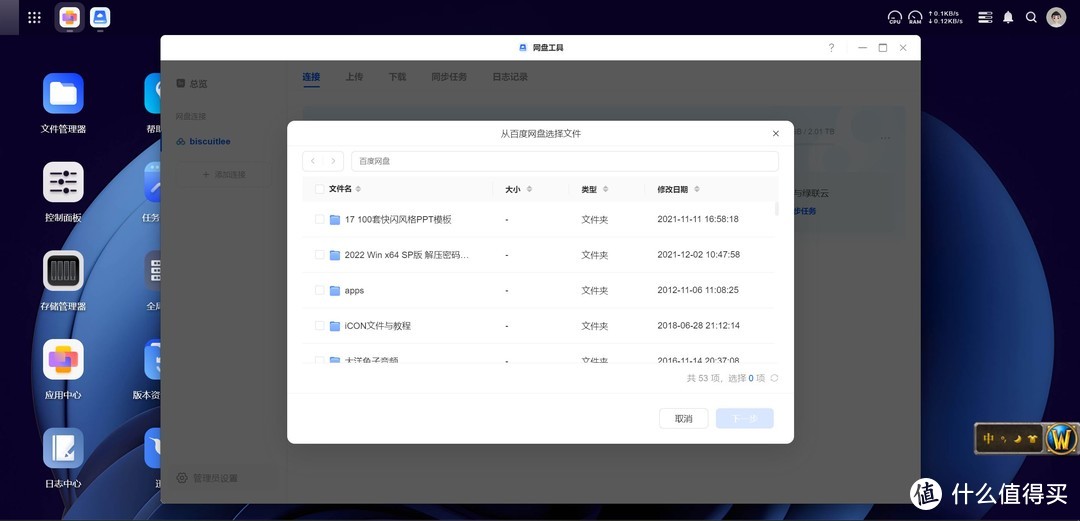This screenshot has width=1080, height=521.
Task: Click date 2012-11-06 11:08:25
Action: [x=698, y=290]
